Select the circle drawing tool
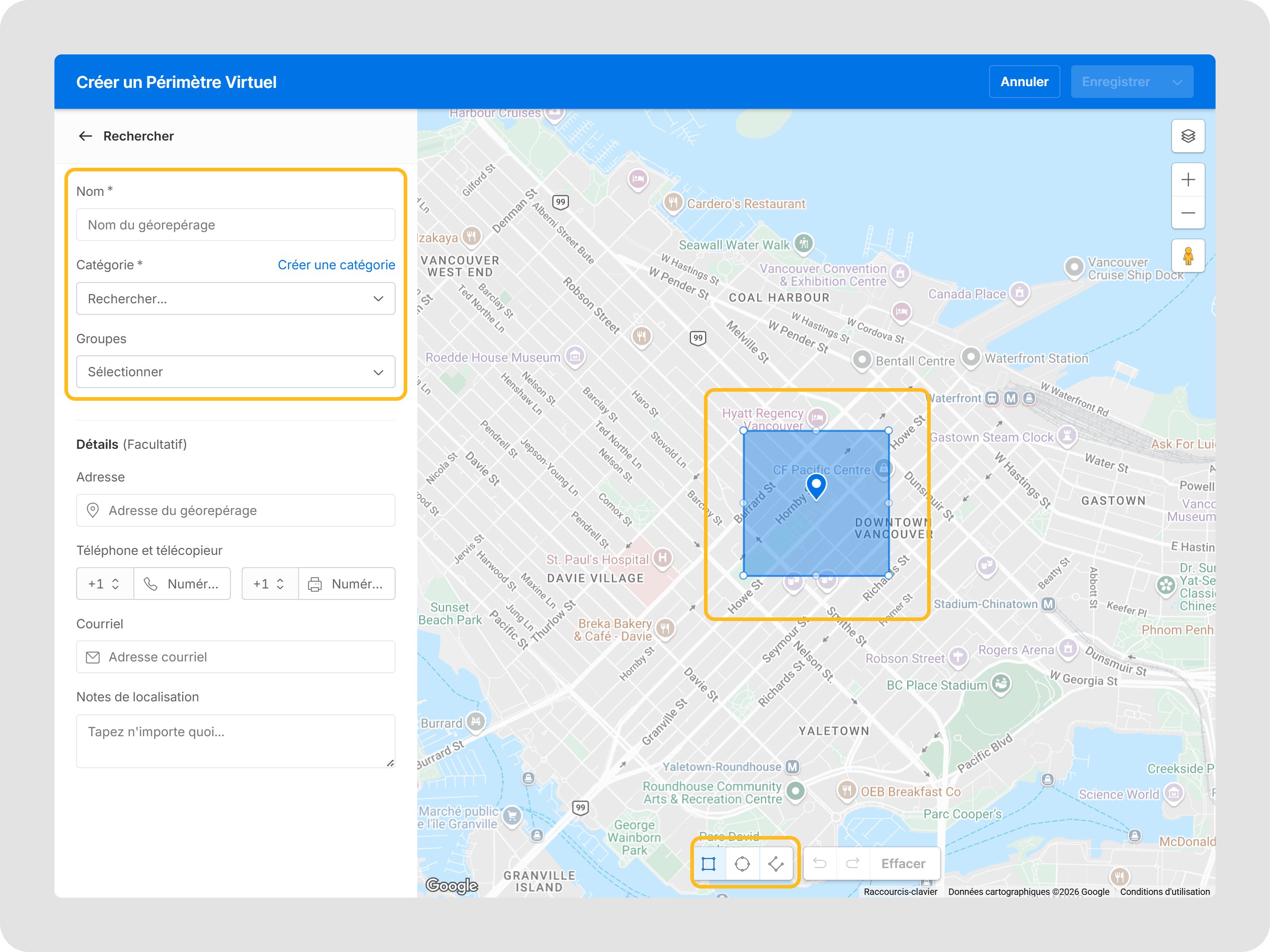The width and height of the screenshot is (1270, 952). pos(742,864)
